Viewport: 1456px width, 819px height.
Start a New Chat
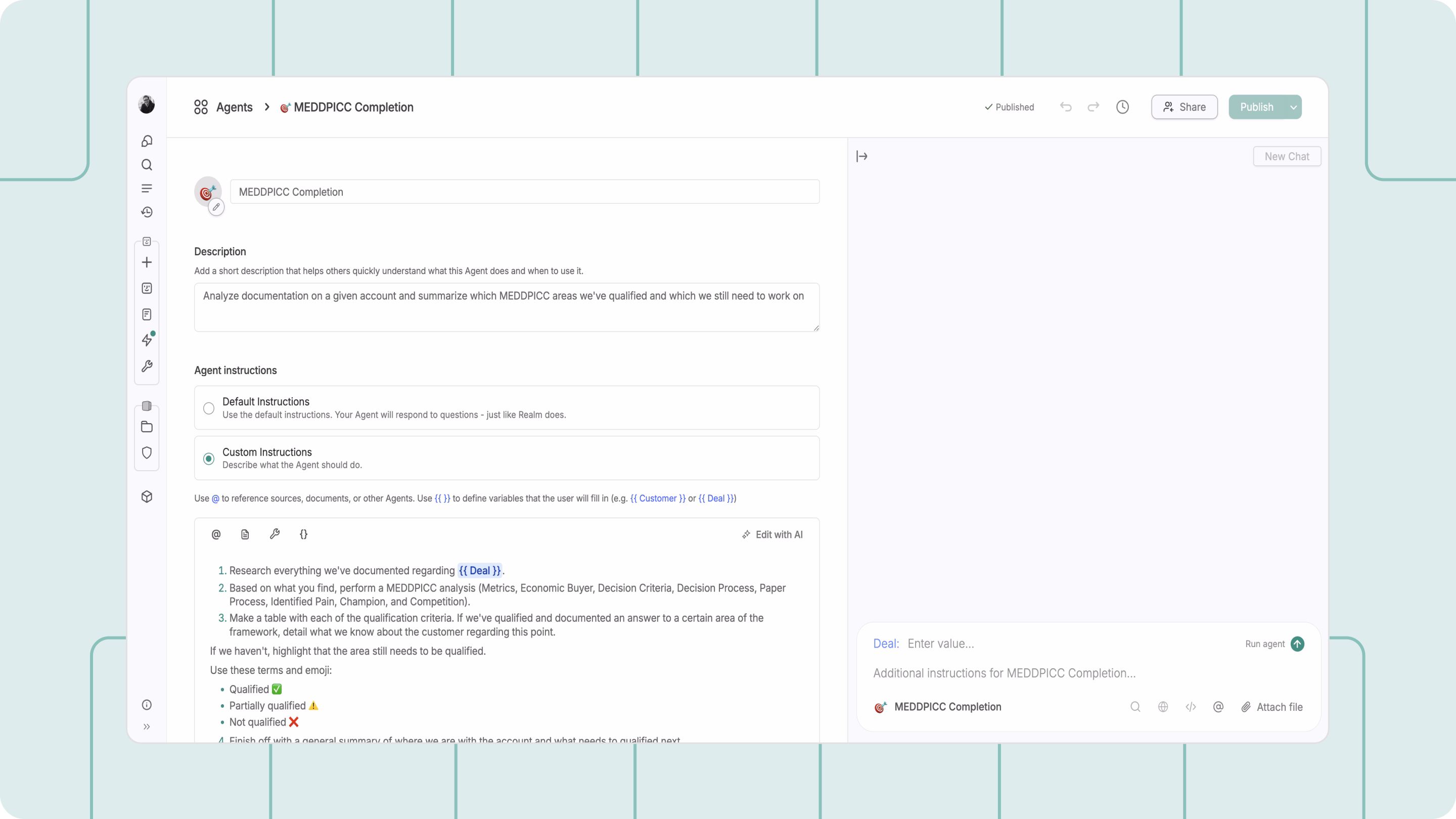tap(1287, 157)
